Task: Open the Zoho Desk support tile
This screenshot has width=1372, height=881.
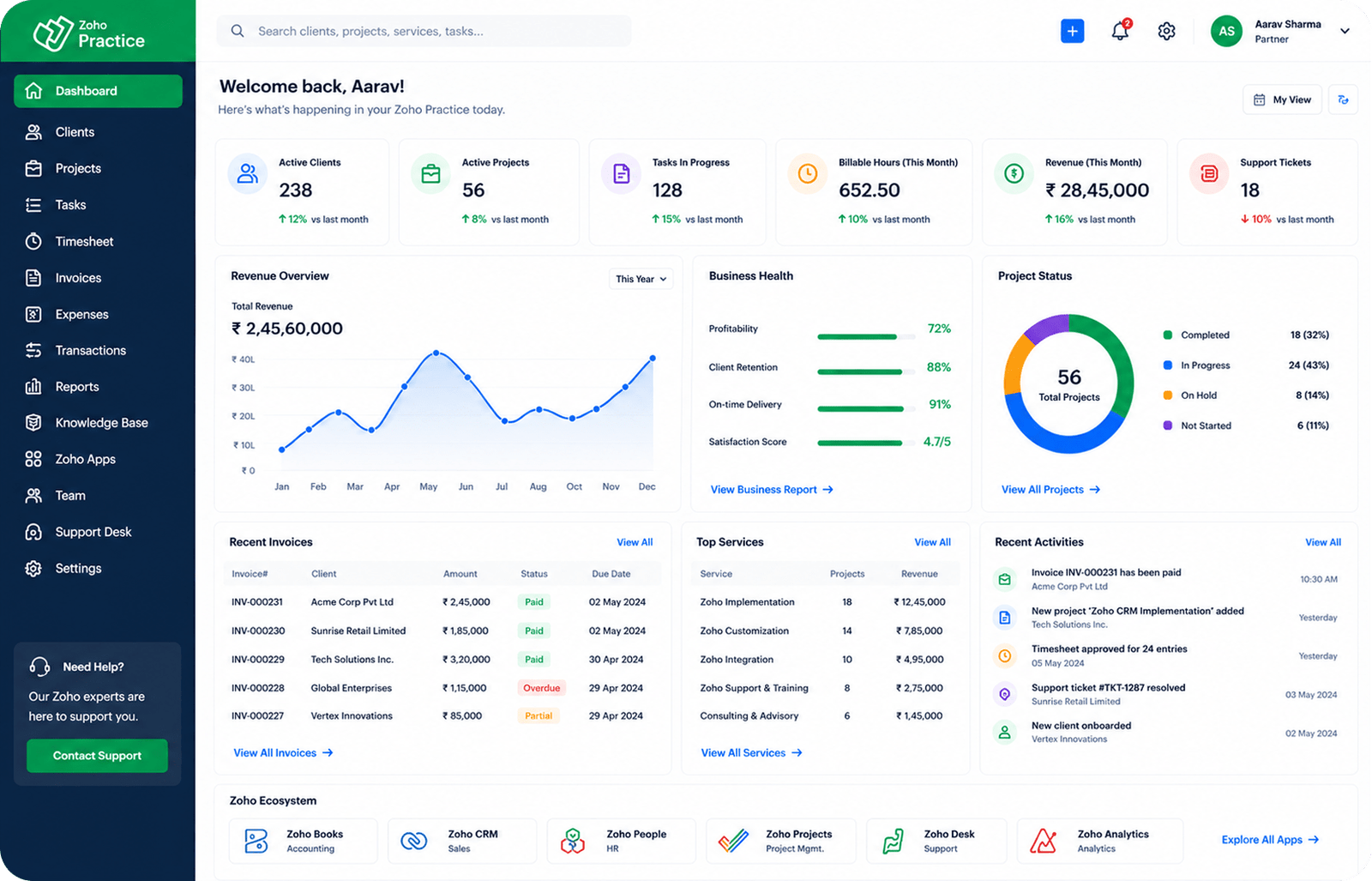Action: [x=936, y=841]
